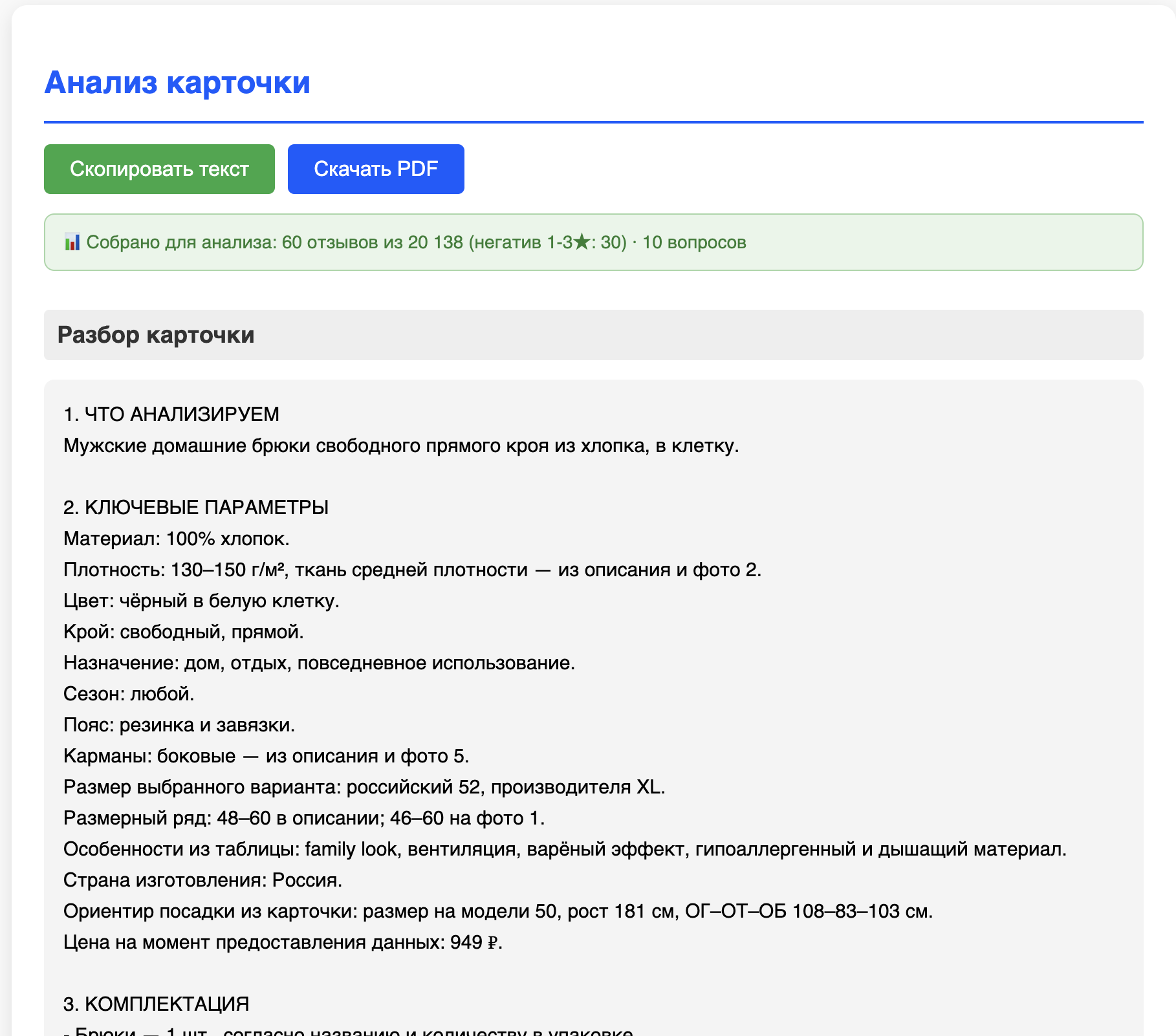Click the heading 1. ЧТО АНАЛИЗИРУЕМ
The height and width of the screenshot is (1036, 1176).
171,415
